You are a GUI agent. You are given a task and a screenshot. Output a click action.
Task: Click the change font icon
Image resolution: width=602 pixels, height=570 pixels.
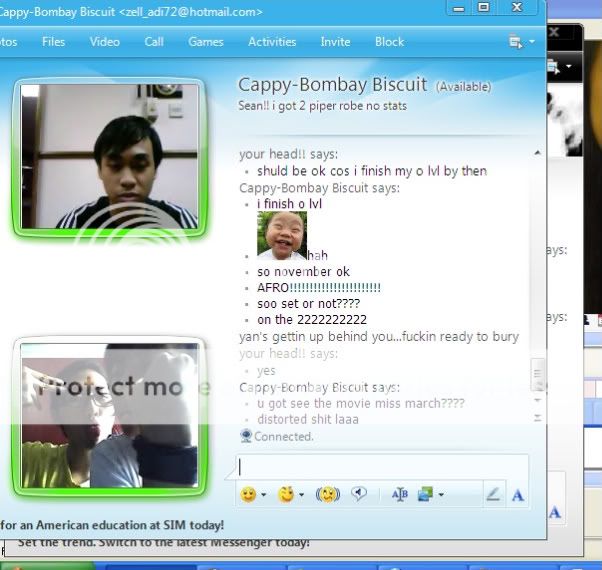(400, 494)
